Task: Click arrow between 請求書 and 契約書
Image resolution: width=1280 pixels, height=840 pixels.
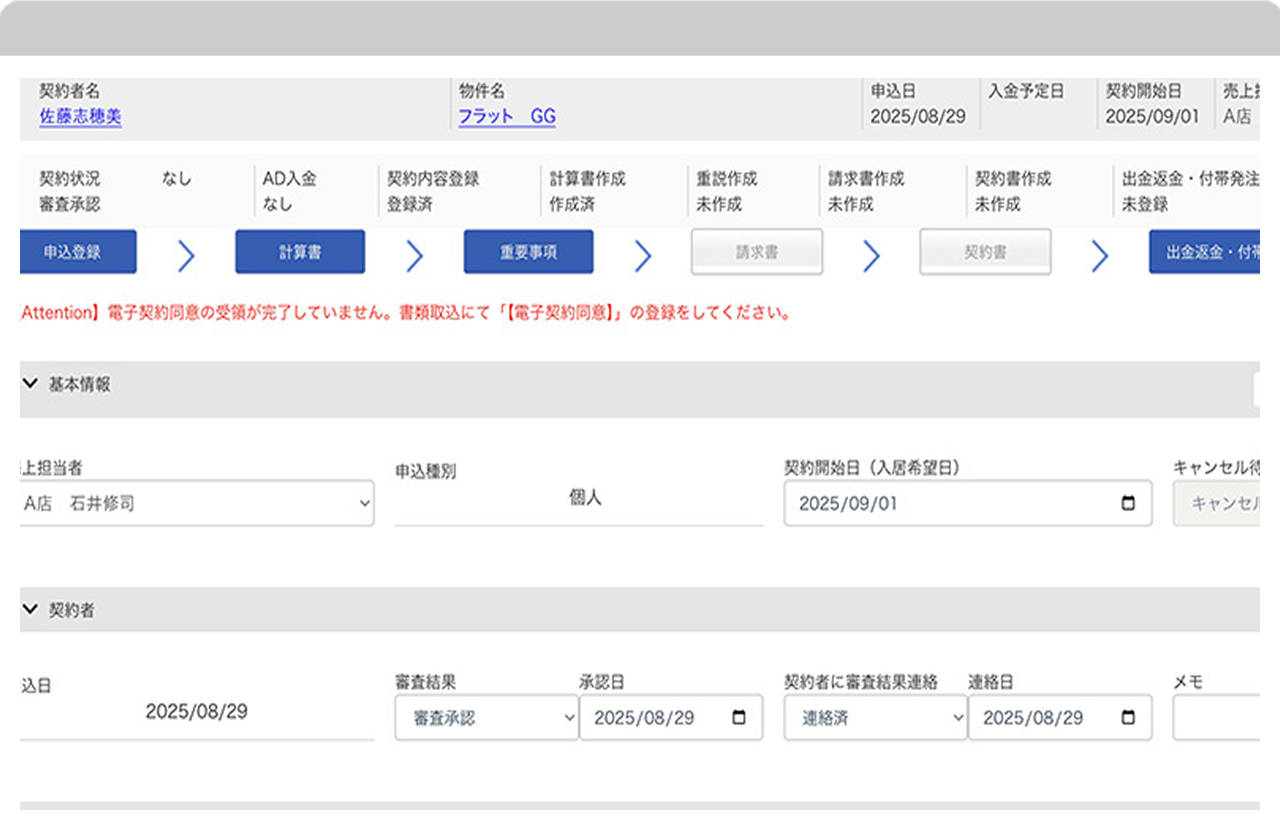Action: click(x=871, y=256)
